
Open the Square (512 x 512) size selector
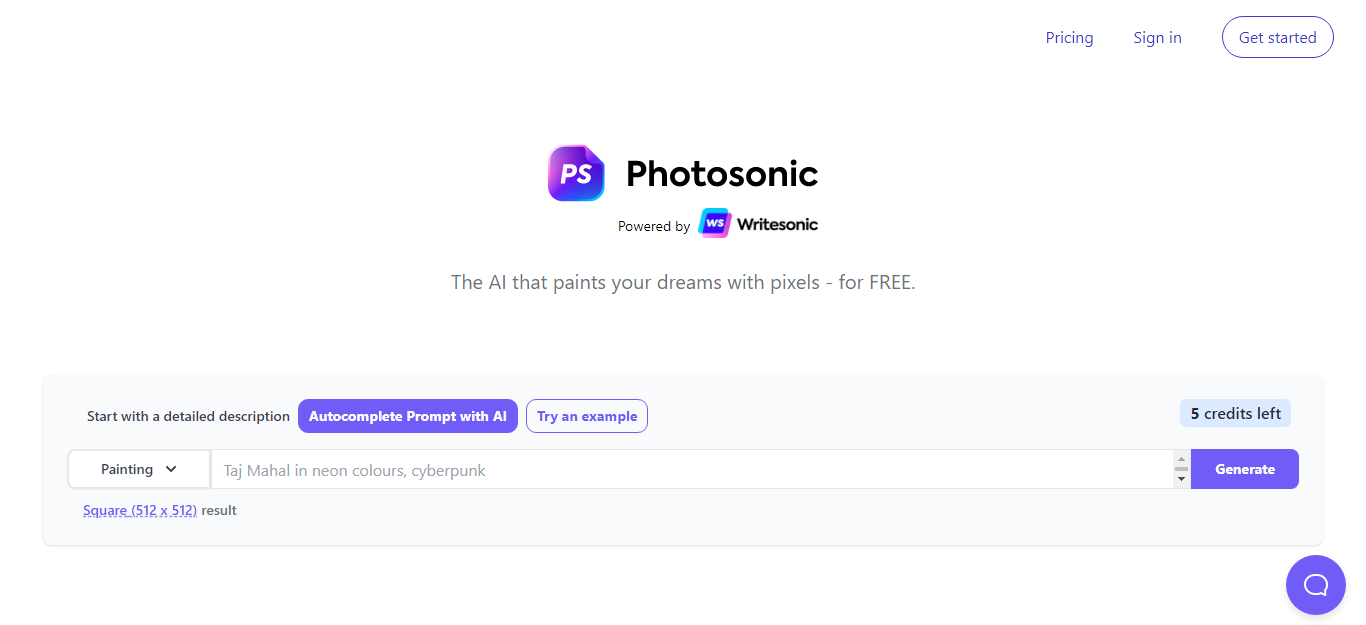[139, 509]
